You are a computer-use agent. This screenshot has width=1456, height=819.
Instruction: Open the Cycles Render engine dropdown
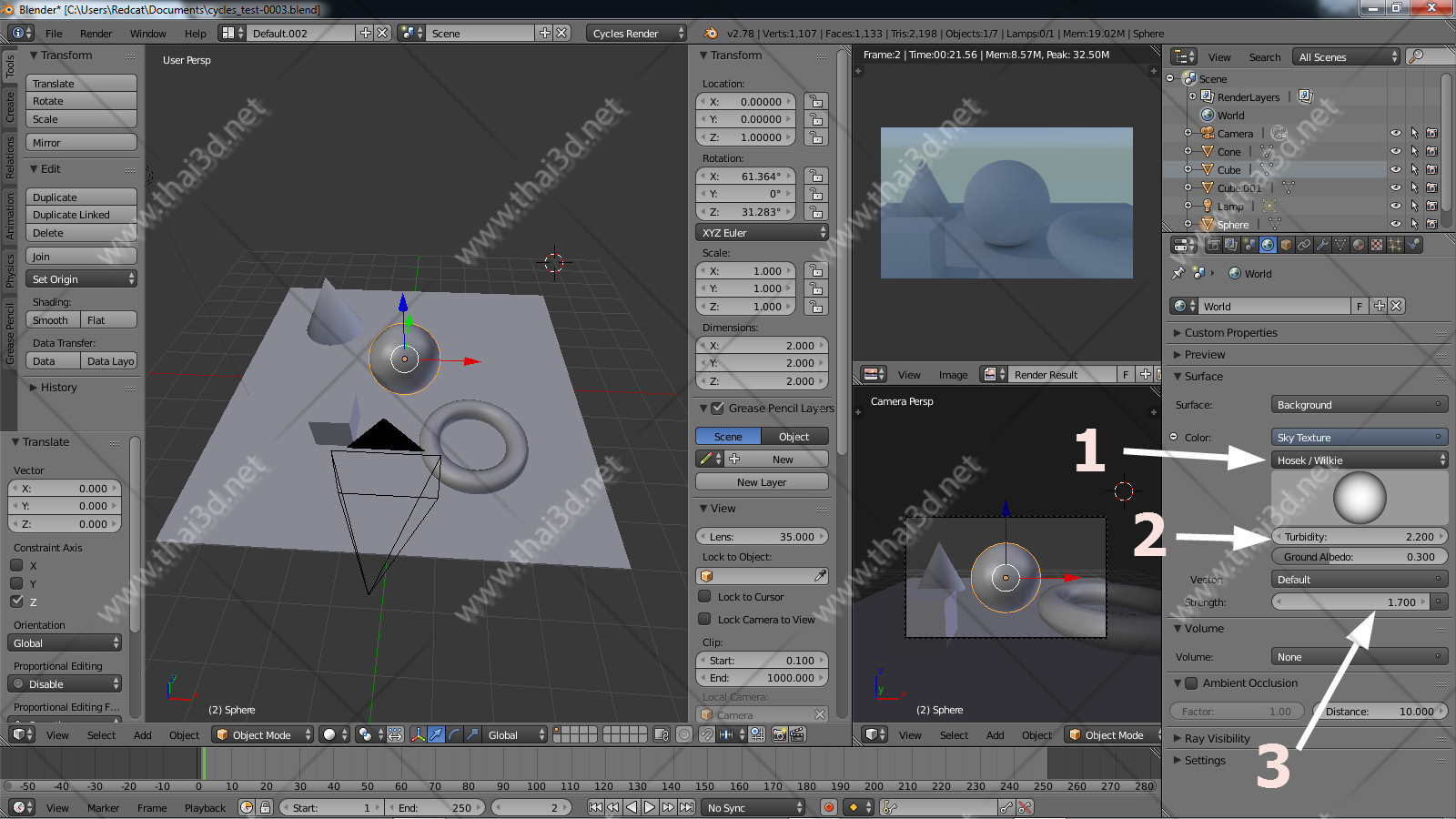(637, 34)
